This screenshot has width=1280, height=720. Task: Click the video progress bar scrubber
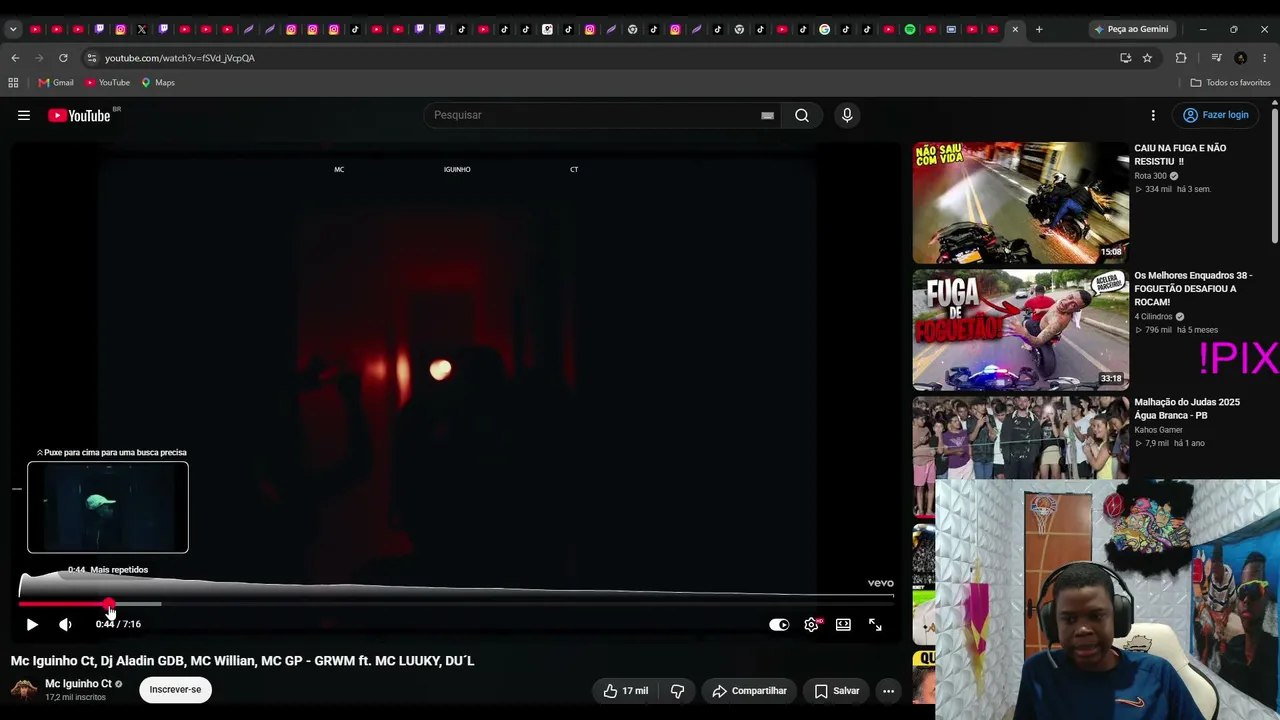pyautogui.click(x=109, y=604)
